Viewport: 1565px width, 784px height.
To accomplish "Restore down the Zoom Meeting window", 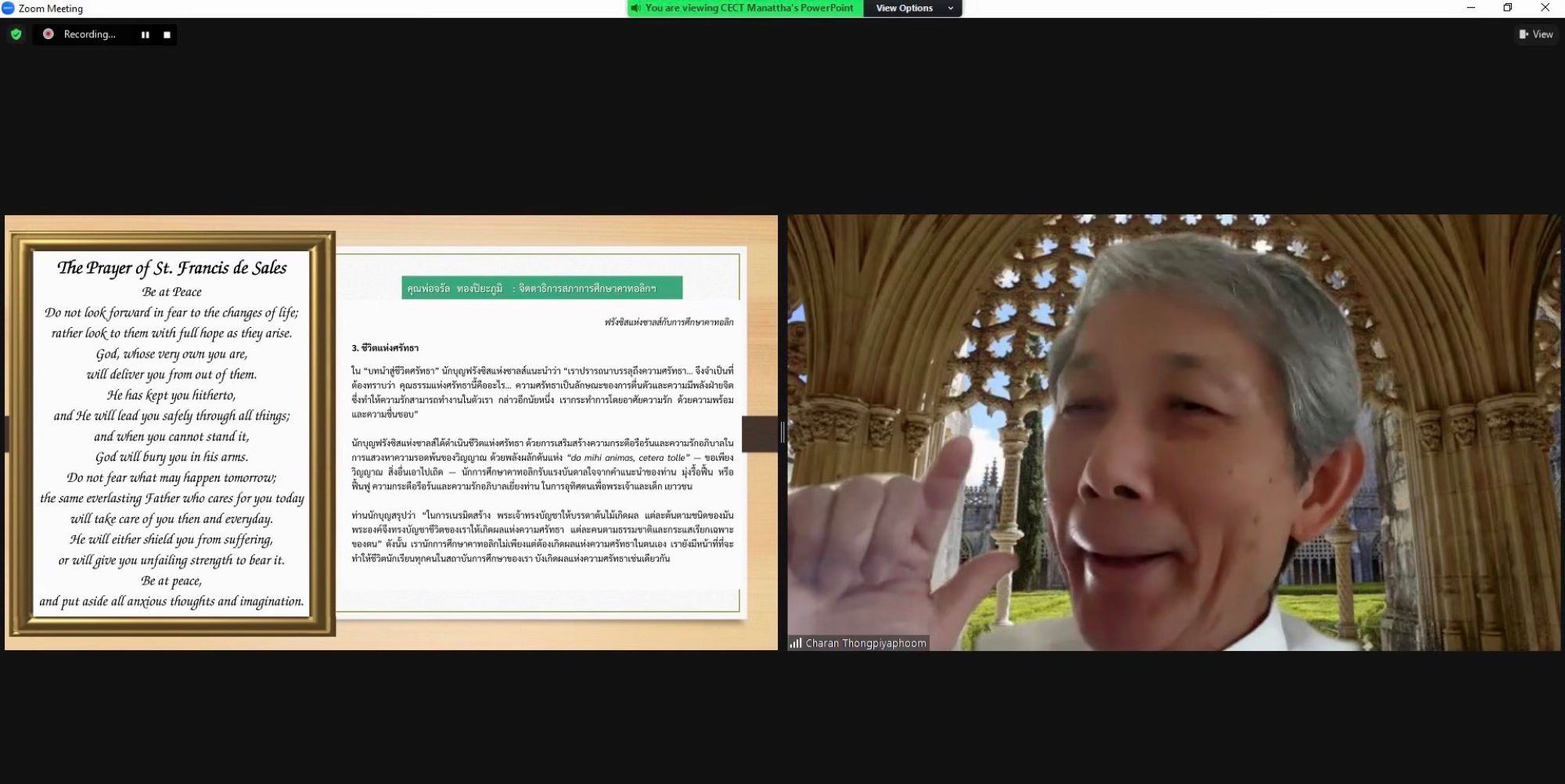I will tap(1508, 9).
